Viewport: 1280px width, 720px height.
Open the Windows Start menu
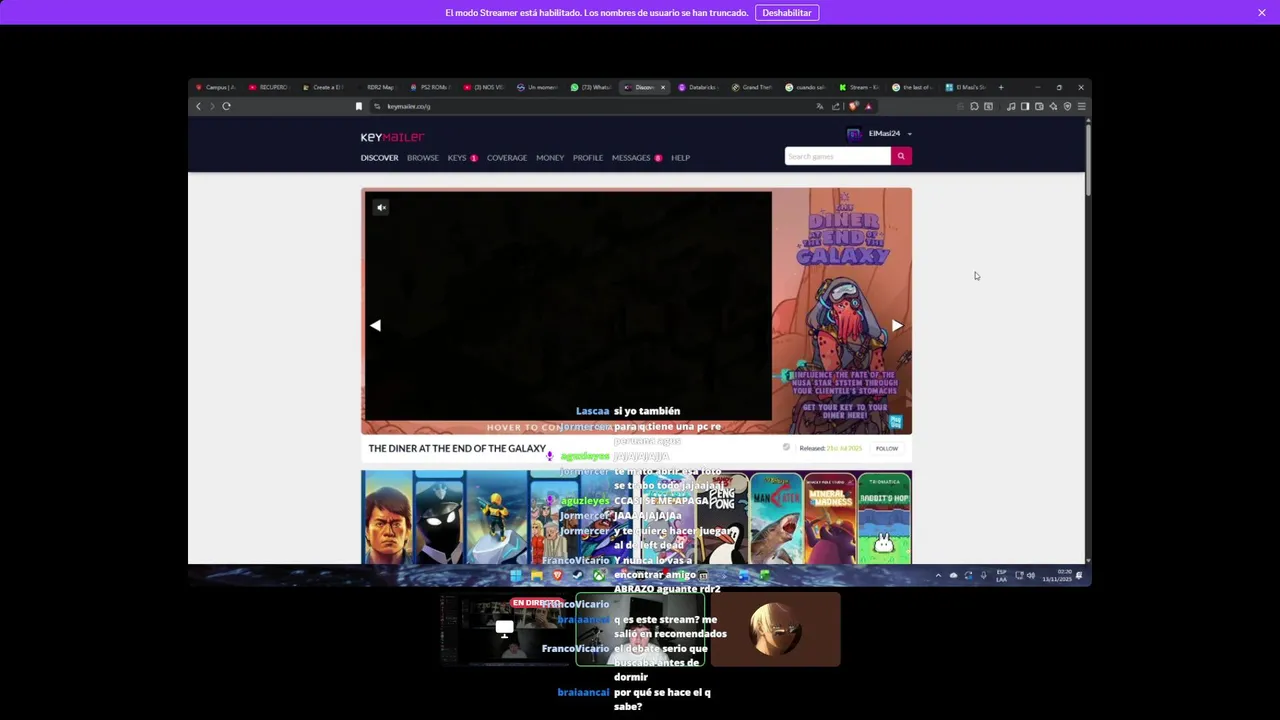click(516, 575)
